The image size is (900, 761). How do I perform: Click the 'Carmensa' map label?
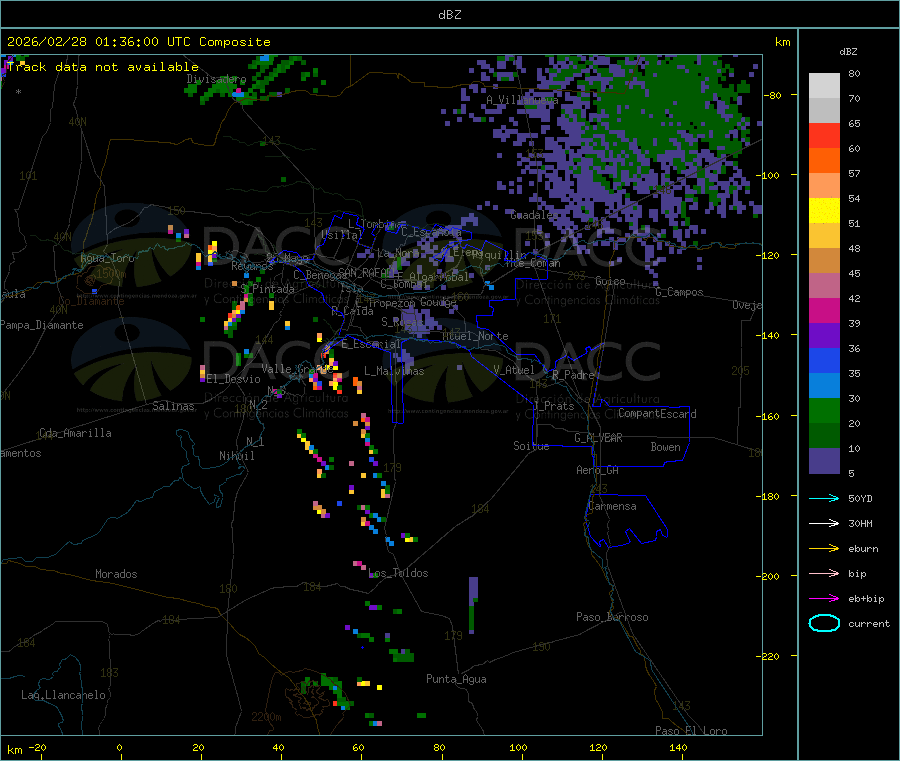point(612,506)
